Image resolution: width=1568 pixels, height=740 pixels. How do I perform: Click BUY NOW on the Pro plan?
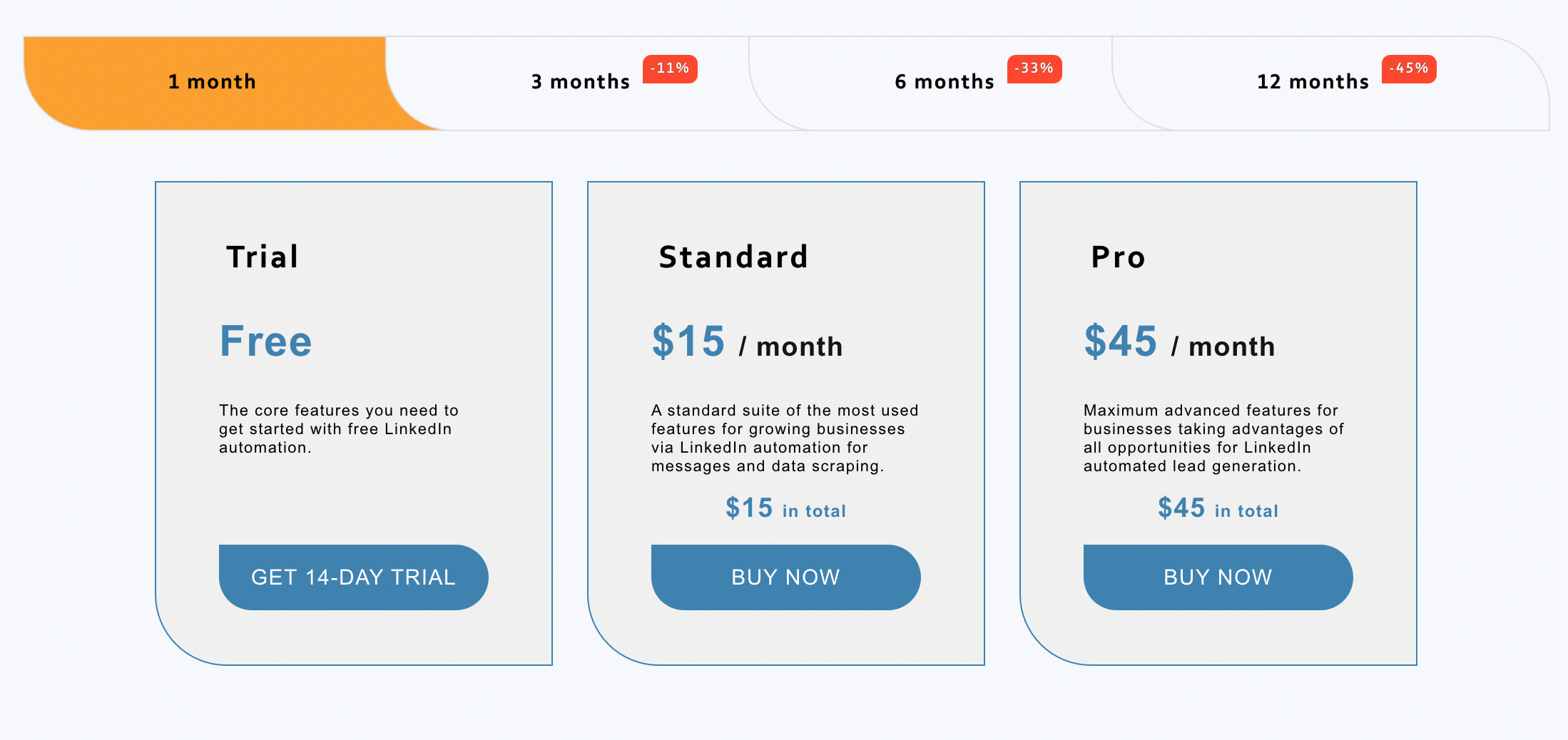(x=1218, y=577)
